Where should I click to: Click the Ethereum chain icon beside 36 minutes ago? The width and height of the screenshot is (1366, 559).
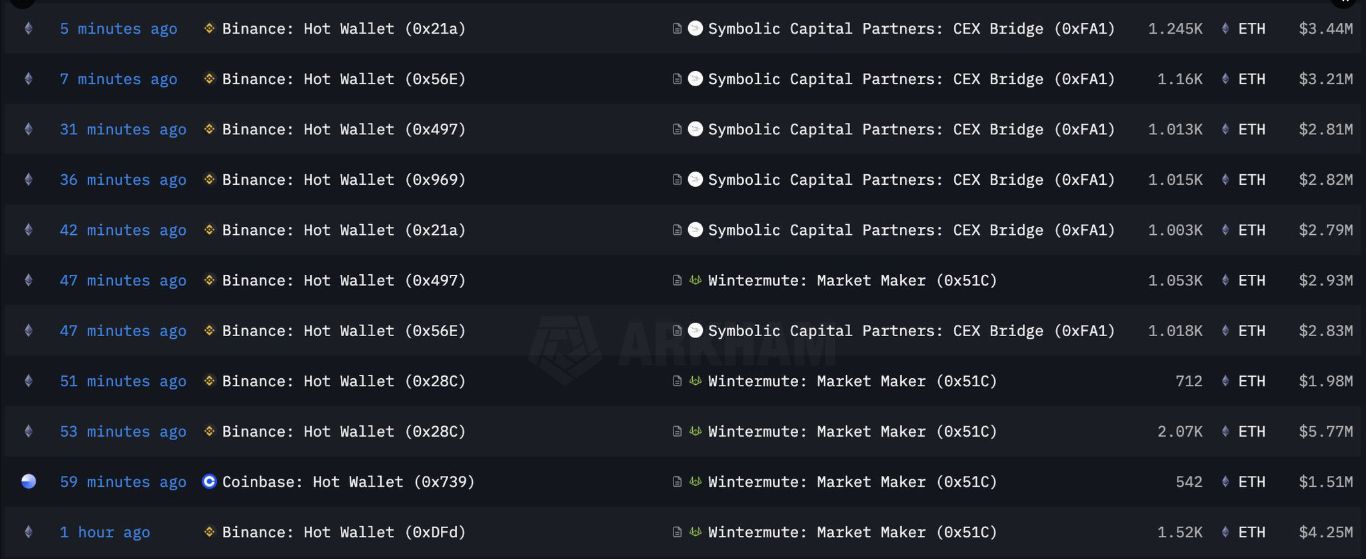[28, 180]
